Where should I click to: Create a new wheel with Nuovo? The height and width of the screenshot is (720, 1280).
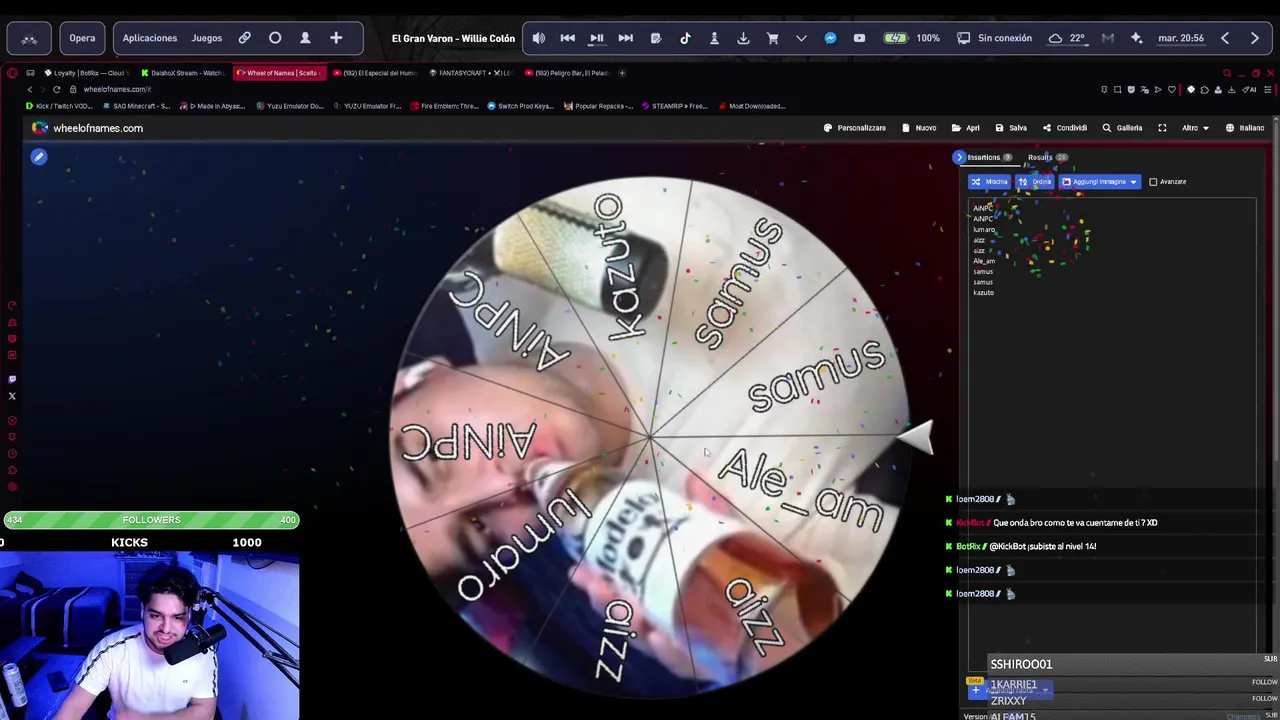click(x=919, y=128)
